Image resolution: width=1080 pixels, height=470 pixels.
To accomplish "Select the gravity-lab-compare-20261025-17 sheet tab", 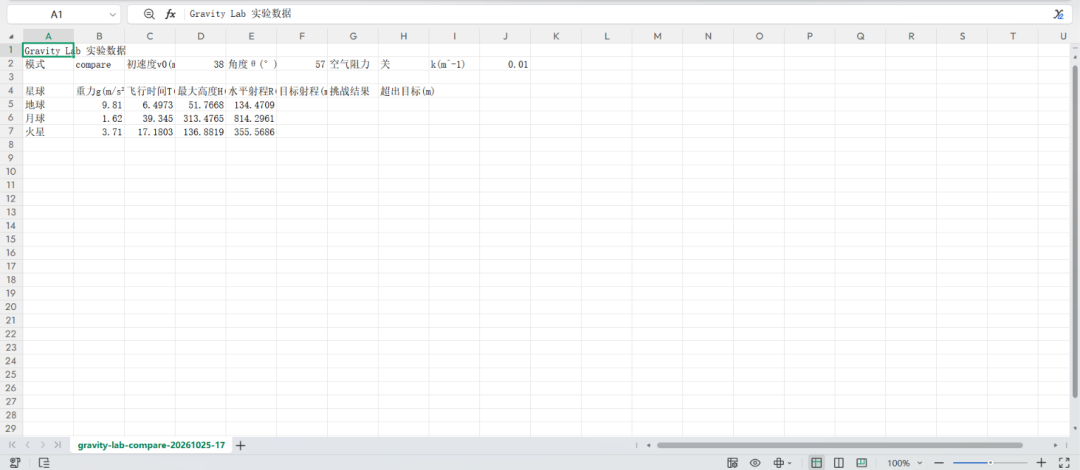I will 152,445.
